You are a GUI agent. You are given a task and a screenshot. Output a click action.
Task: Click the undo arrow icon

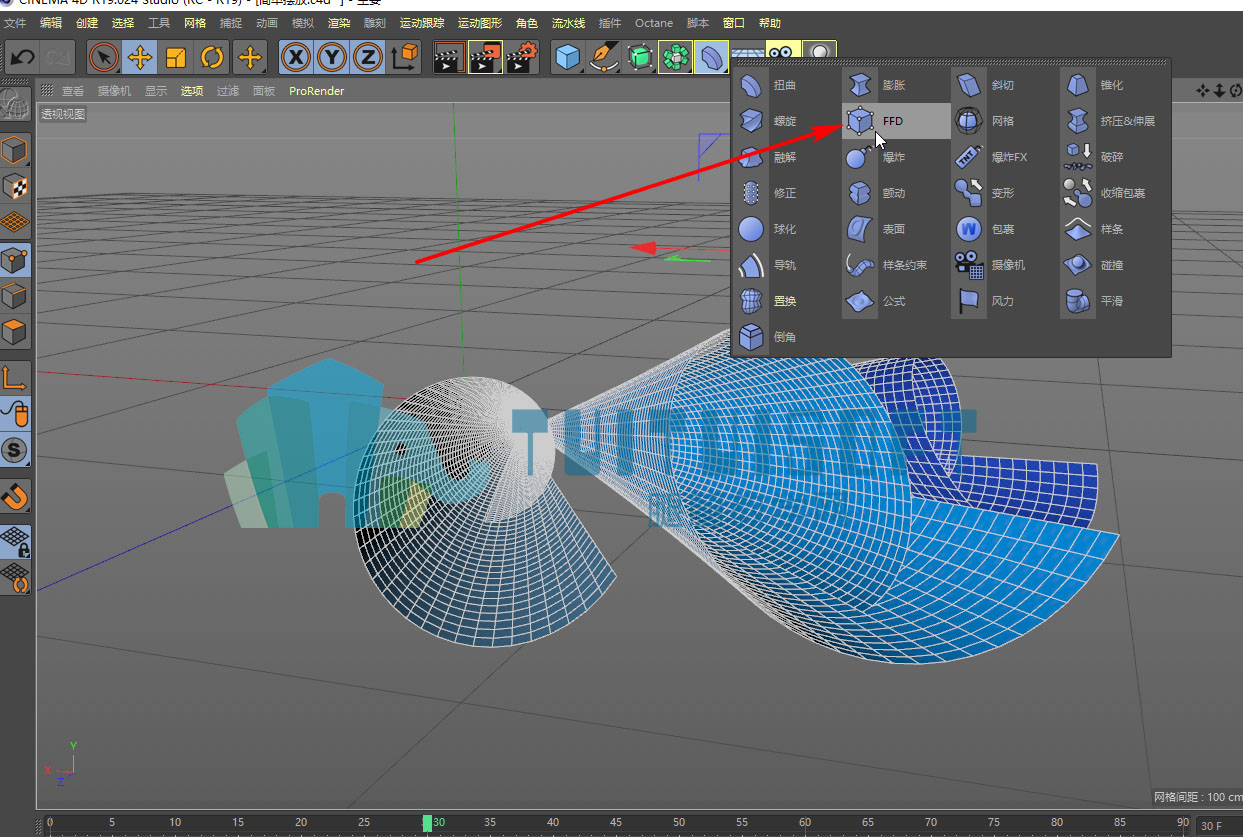click(x=22, y=58)
